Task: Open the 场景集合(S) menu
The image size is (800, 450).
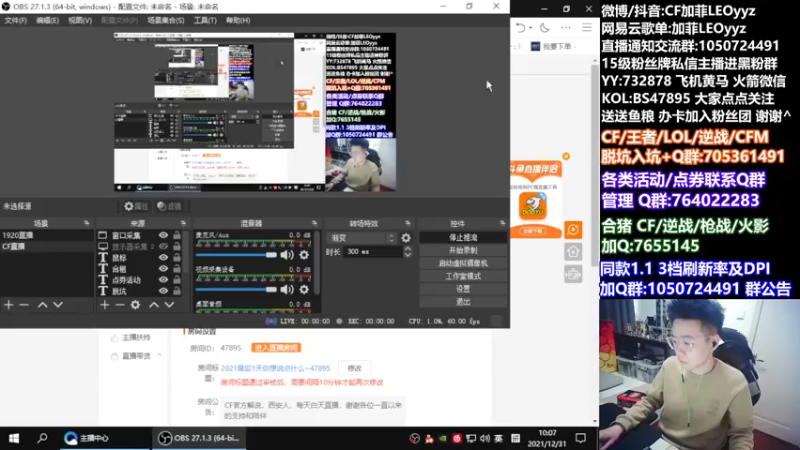Action: tap(166, 20)
